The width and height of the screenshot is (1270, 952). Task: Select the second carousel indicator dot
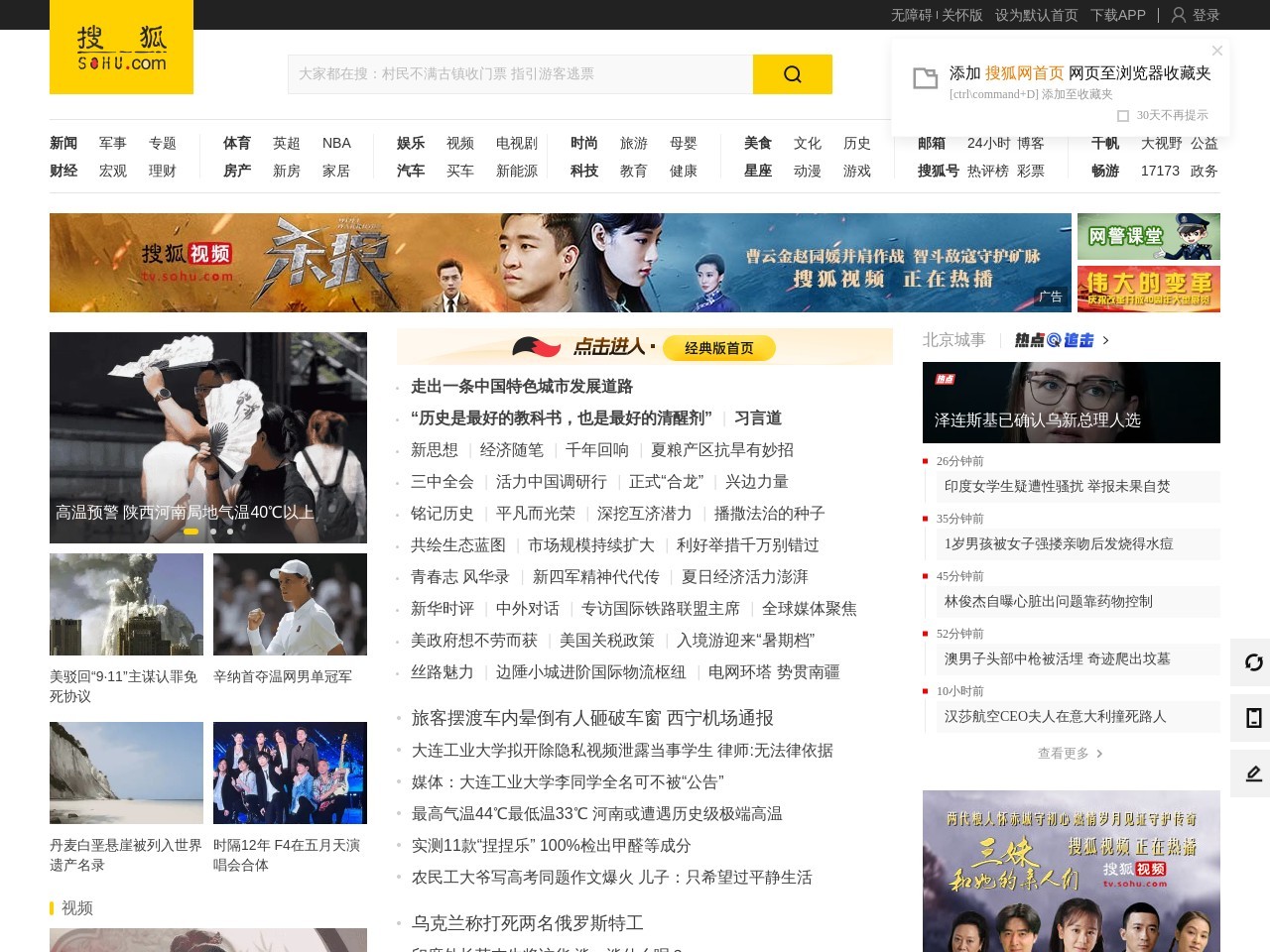(x=213, y=532)
